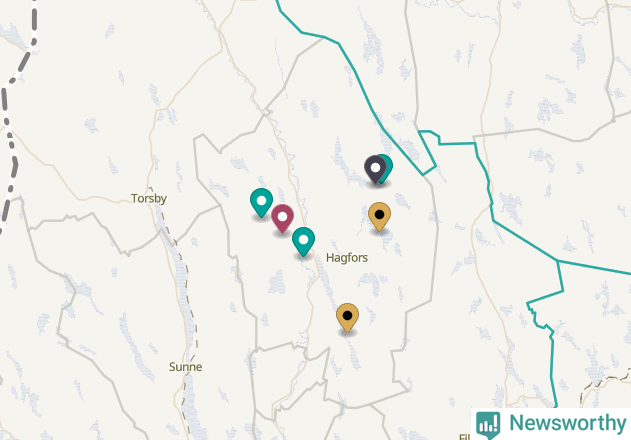This screenshot has height=440, width=631.
Task: Open the teal pin beside Hagfors label
Action: tap(303, 242)
